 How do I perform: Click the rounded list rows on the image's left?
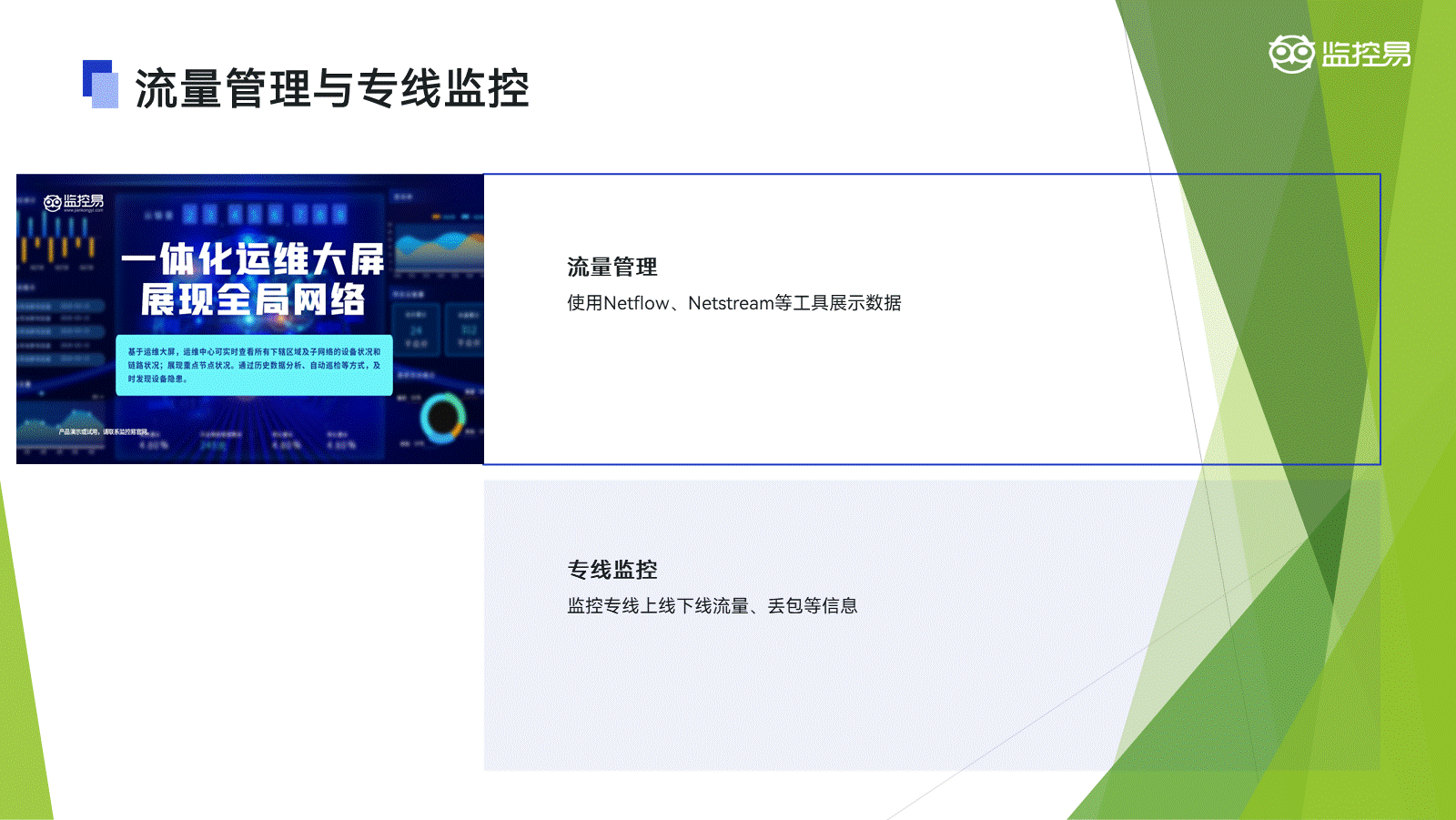56,332
